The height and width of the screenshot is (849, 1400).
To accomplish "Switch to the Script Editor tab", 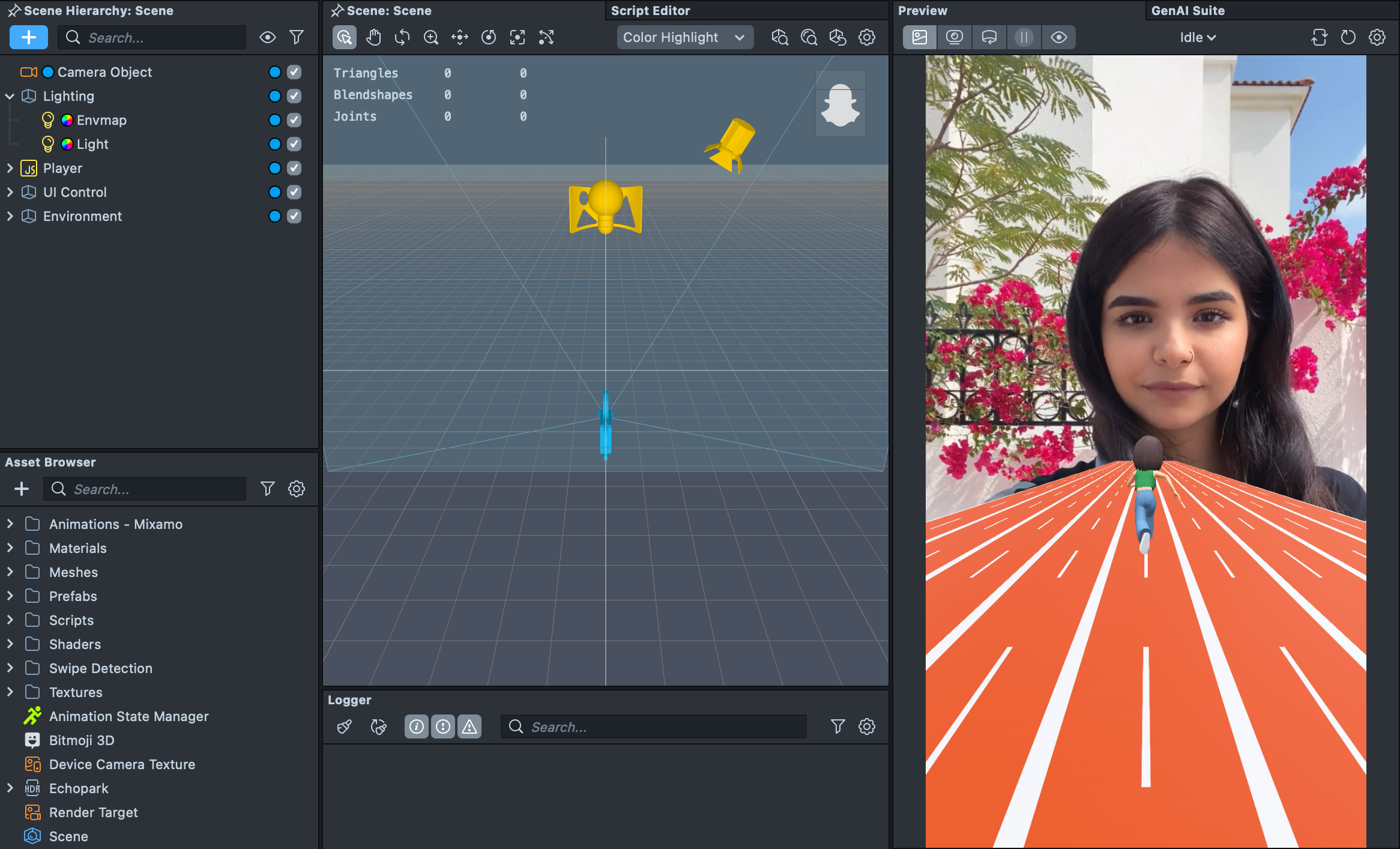I will click(x=651, y=10).
